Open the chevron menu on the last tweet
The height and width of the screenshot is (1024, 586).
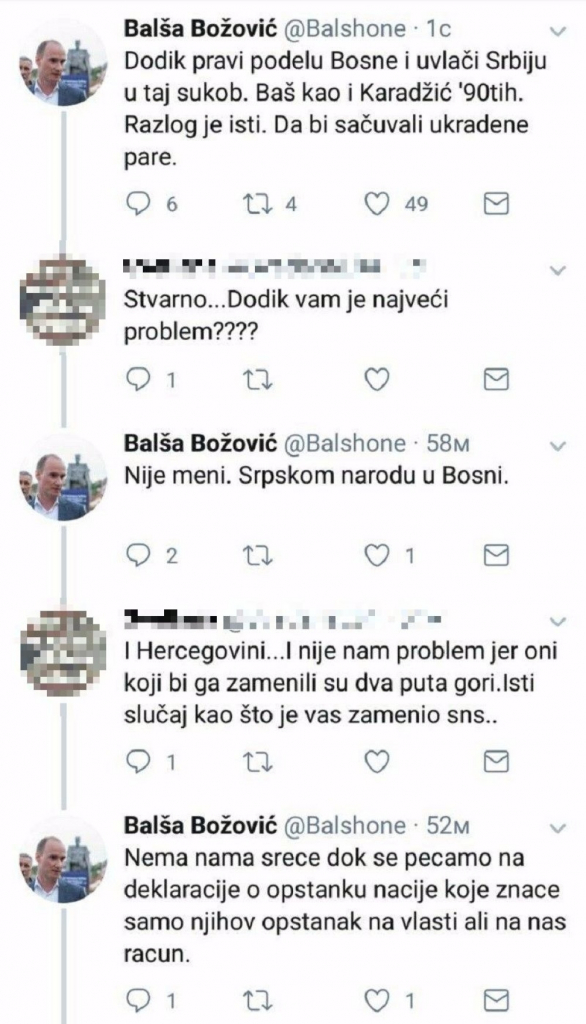point(558,827)
